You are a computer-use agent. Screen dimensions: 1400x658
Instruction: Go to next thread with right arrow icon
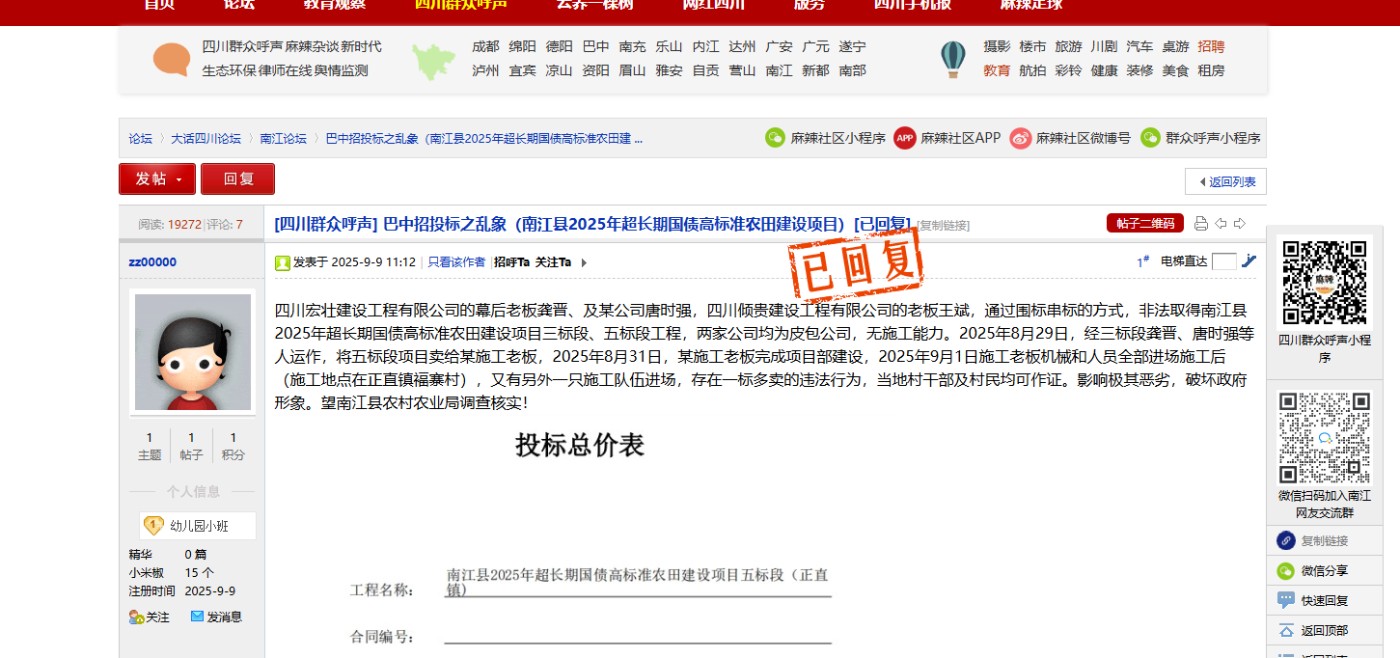coord(1240,224)
